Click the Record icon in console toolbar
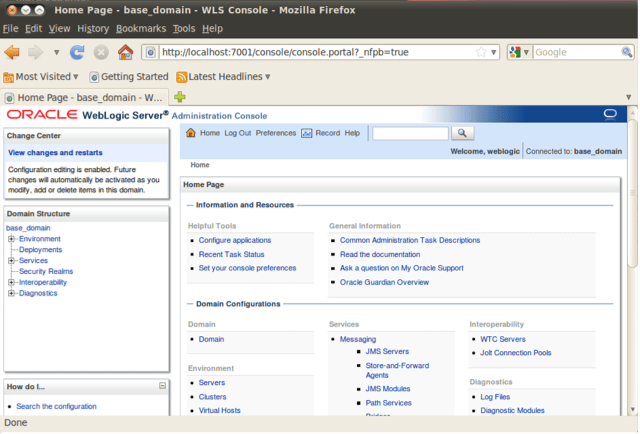 pyautogui.click(x=307, y=133)
